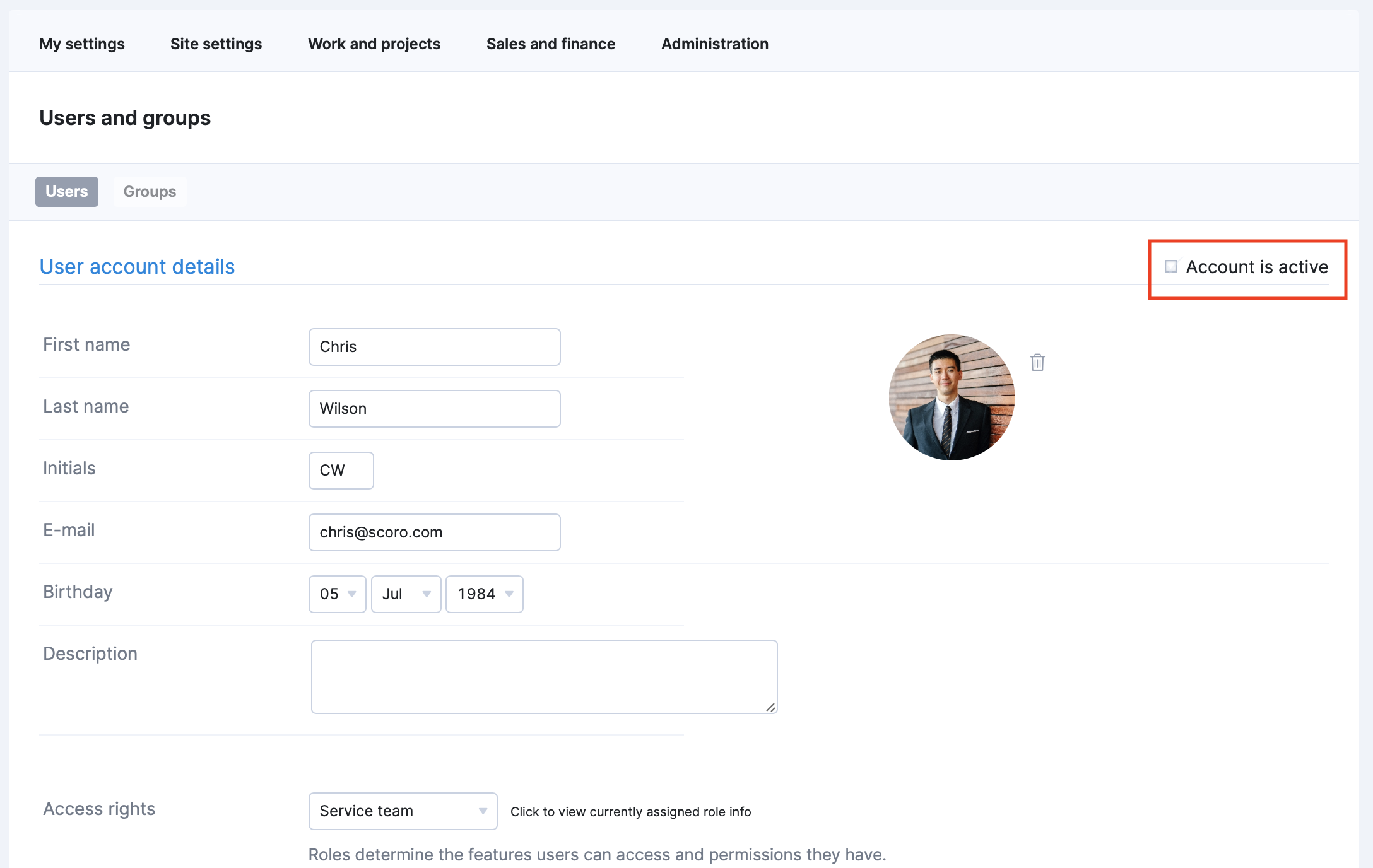Open the birthday day dropdown
1373x868 pixels.
(x=337, y=594)
